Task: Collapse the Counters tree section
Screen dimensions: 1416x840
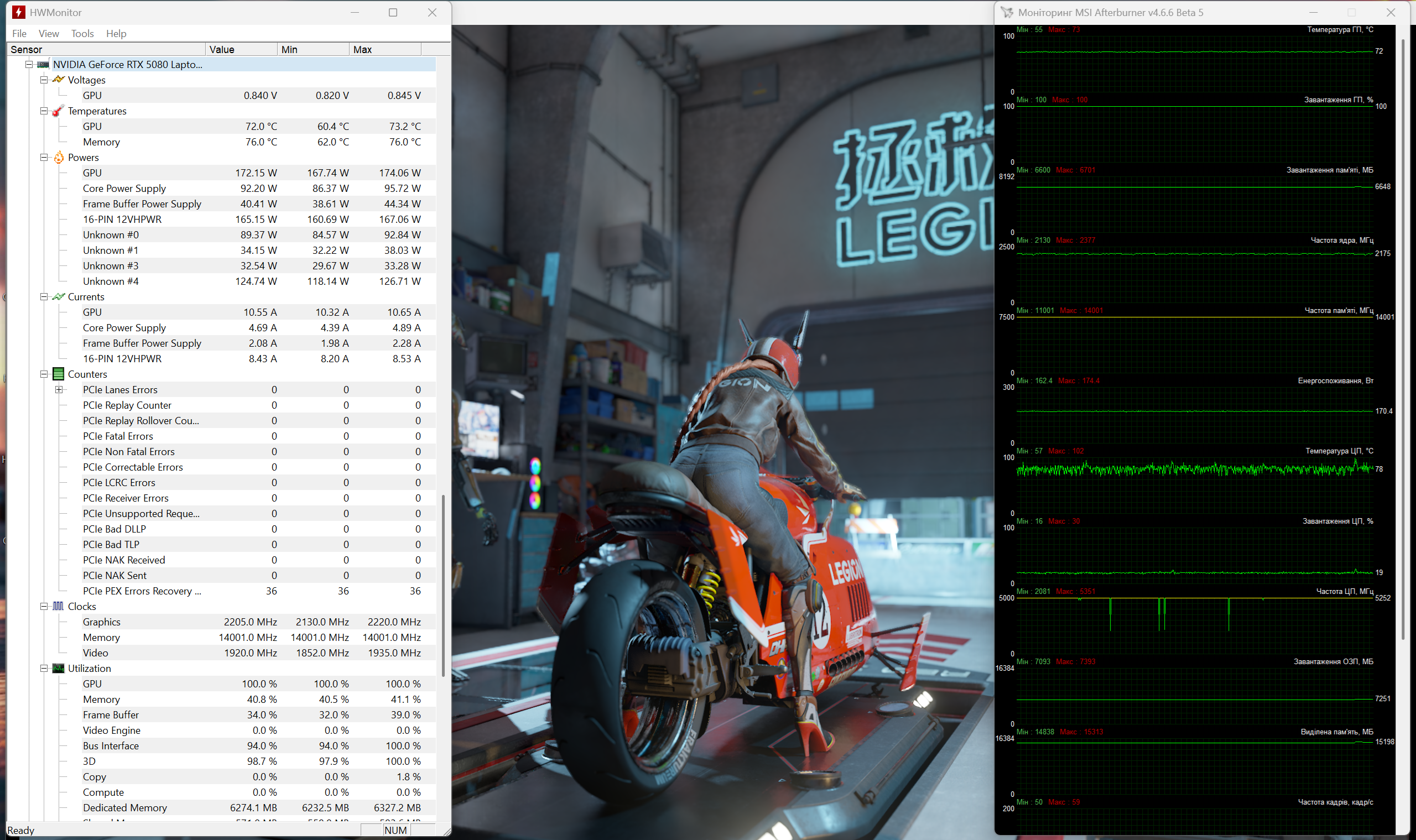Action: (x=44, y=374)
